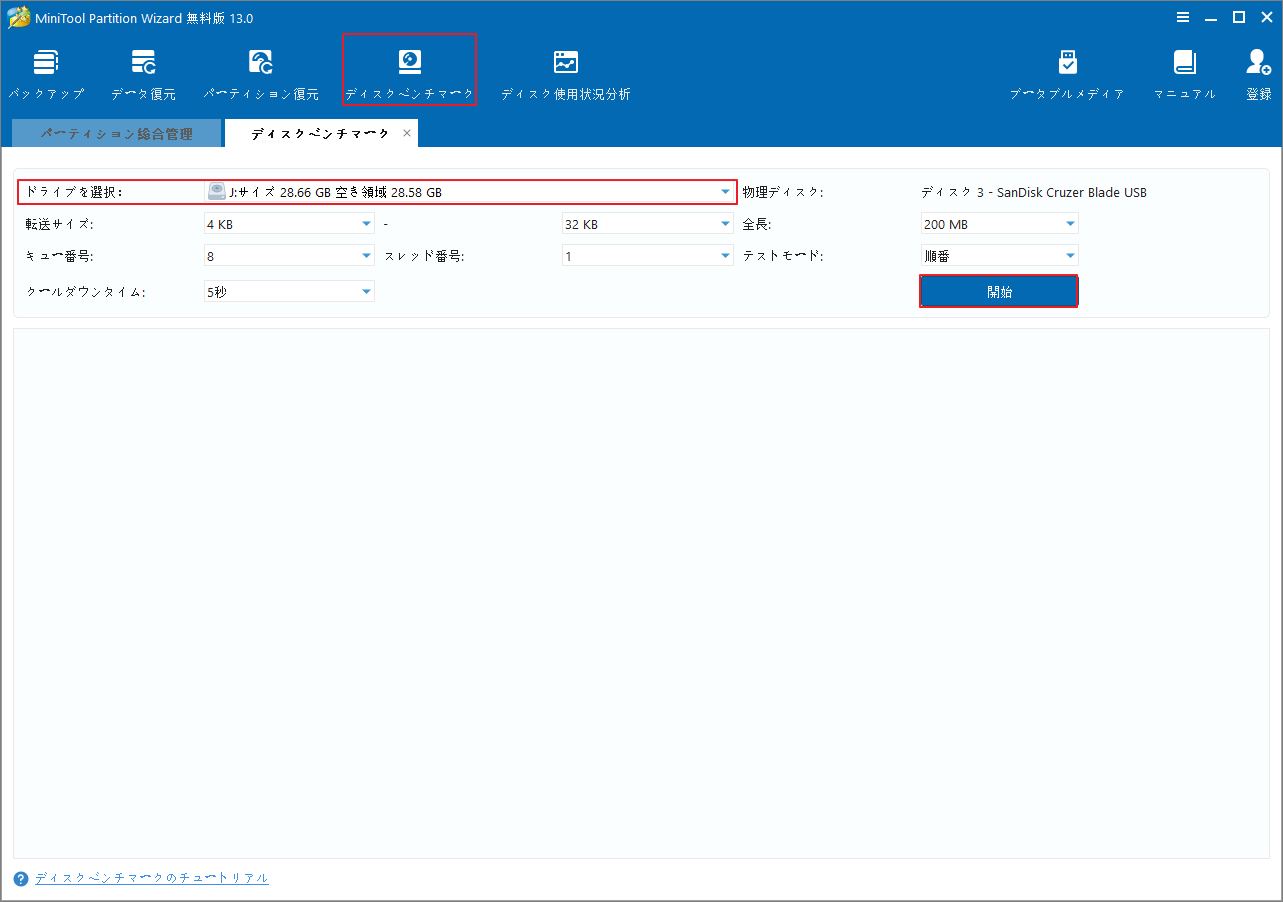Select the バックアップ (Backup) toolbar icon
Image resolution: width=1283 pixels, height=902 pixels.
tap(46, 70)
